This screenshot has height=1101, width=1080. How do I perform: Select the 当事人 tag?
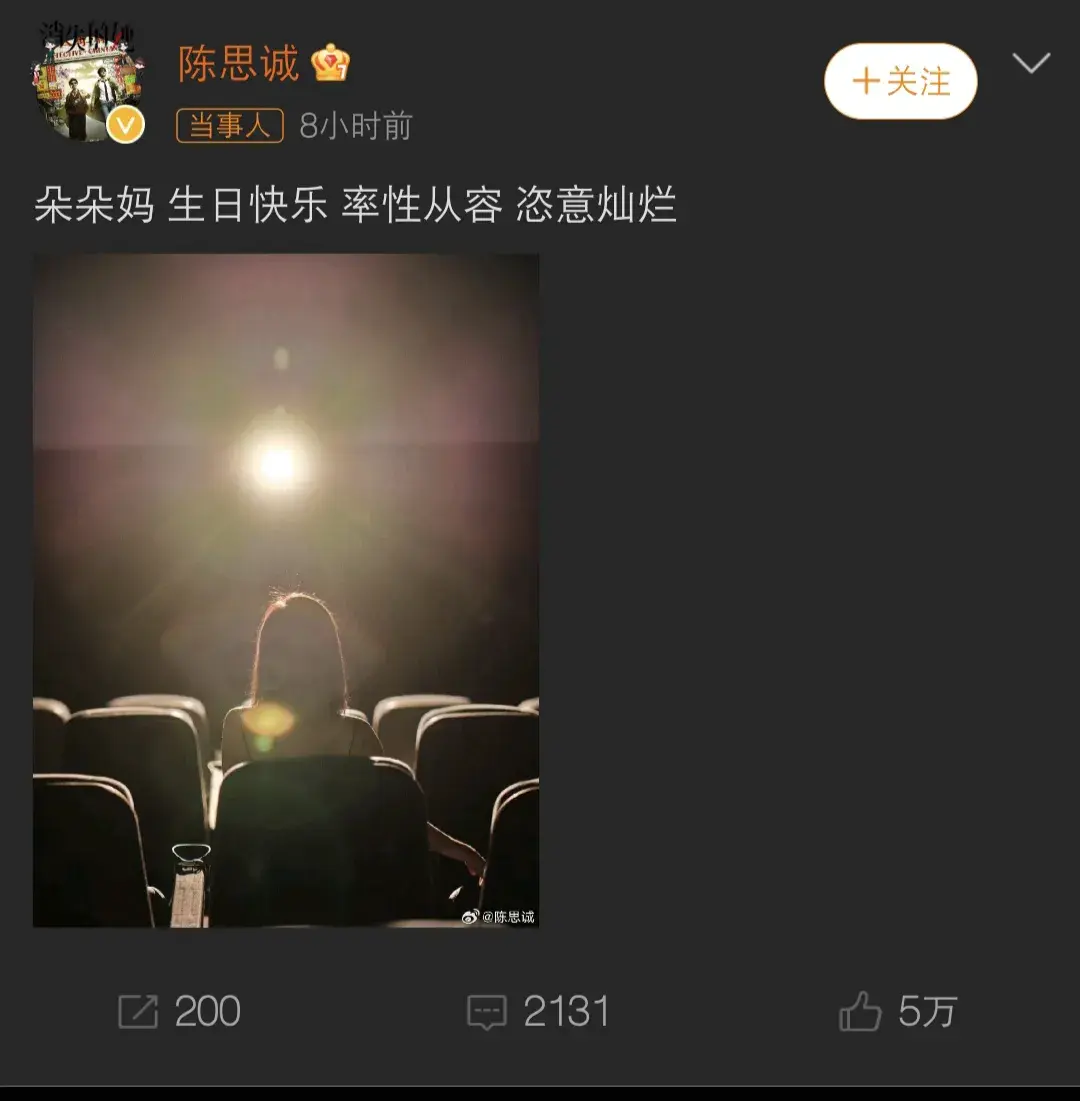pyautogui.click(x=230, y=126)
